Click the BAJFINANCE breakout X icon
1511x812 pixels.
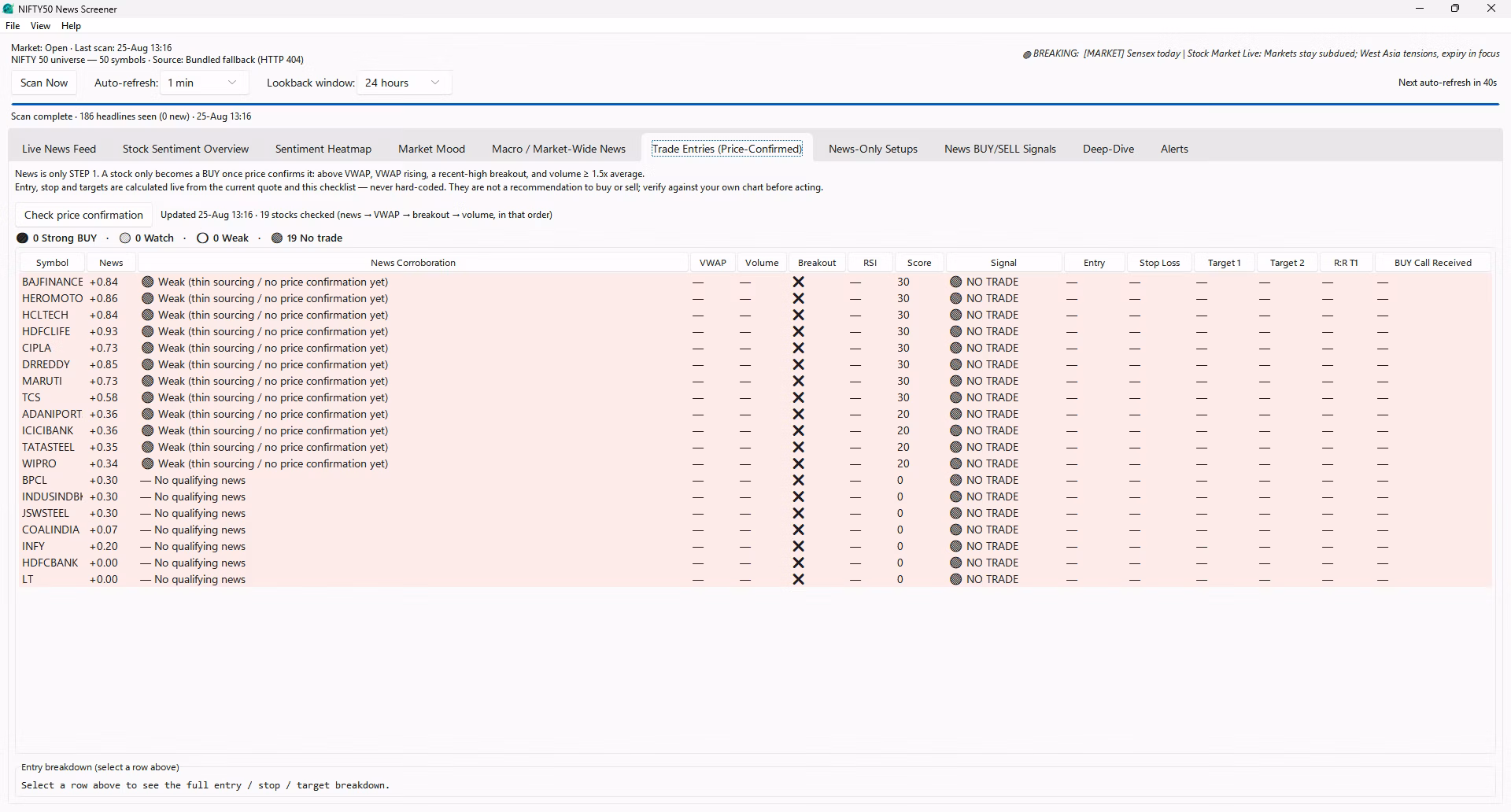point(798,282)
